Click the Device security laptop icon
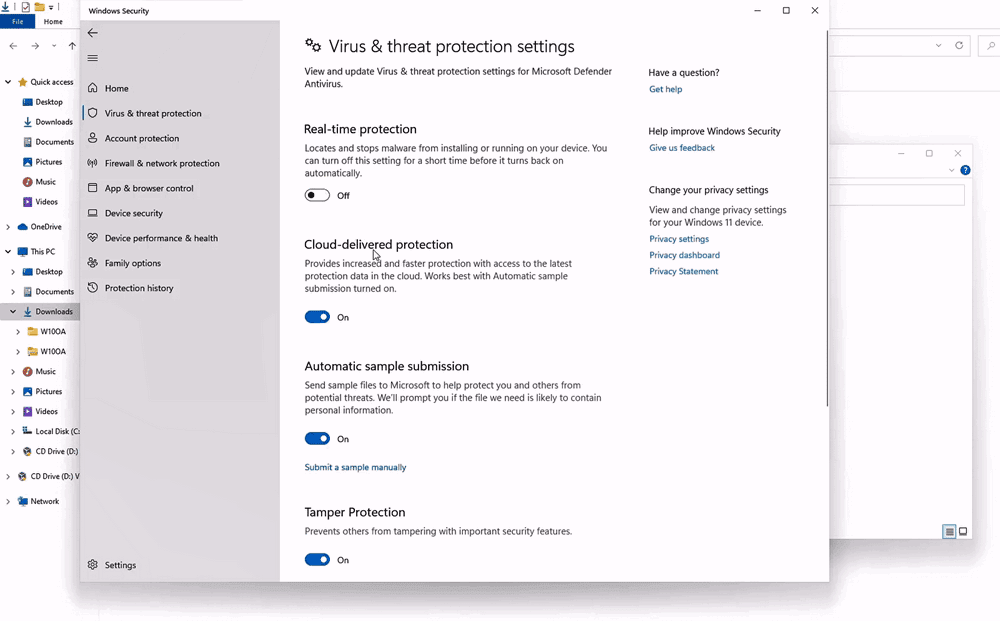This screenshot has width=1000, height=621. (92, 212)
